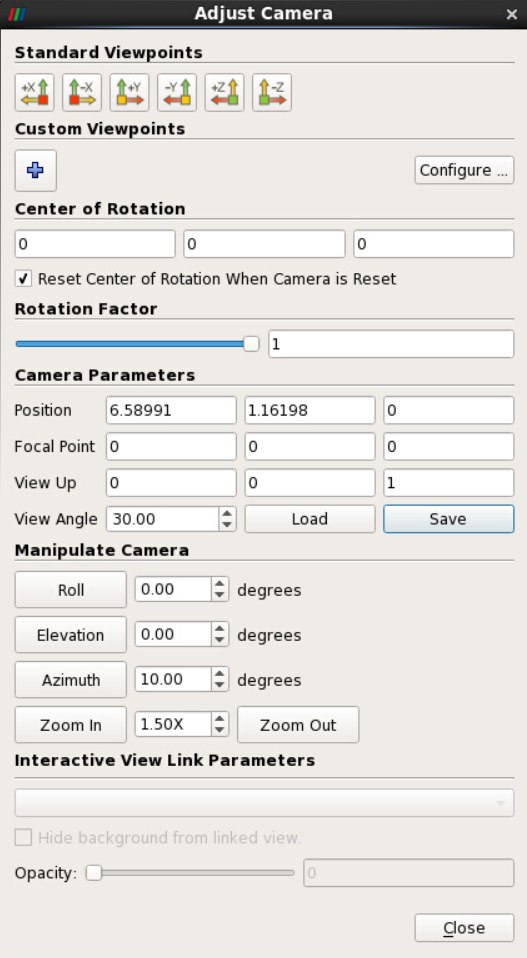This screenshot has height=958, width=527.
Task: Open Interactive View Link Parameters dropdown
Action: [264, 802]
